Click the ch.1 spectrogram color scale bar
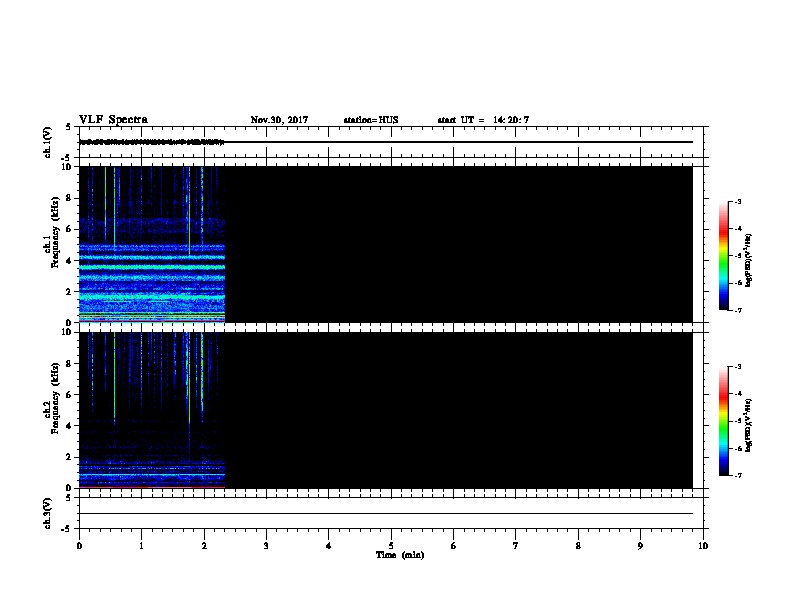792x612 pixels. tap(723, 256)
